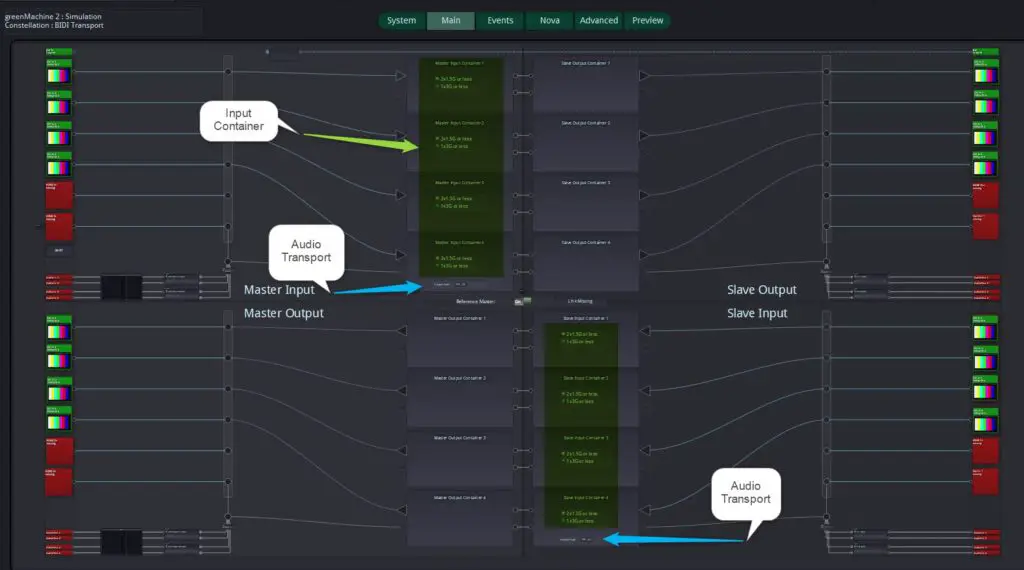Open the System tab
This screenshot has width=1024, height=570.
coord(401,20)
